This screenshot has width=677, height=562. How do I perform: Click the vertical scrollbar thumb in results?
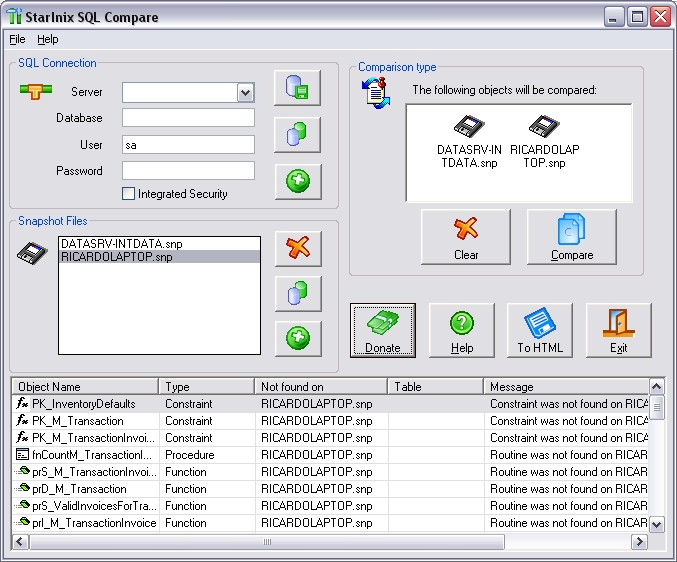point(657,407)
